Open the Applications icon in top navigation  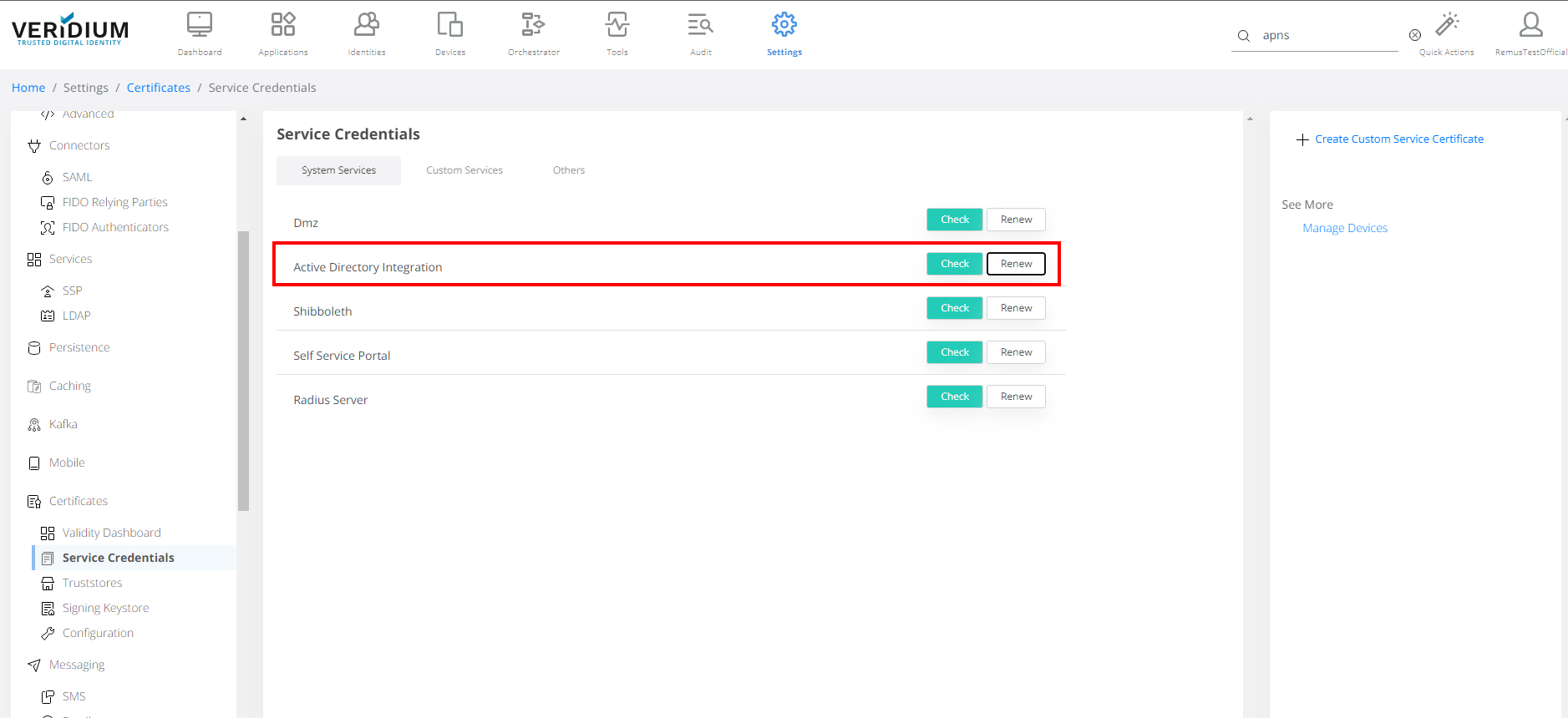coord(283,25)
